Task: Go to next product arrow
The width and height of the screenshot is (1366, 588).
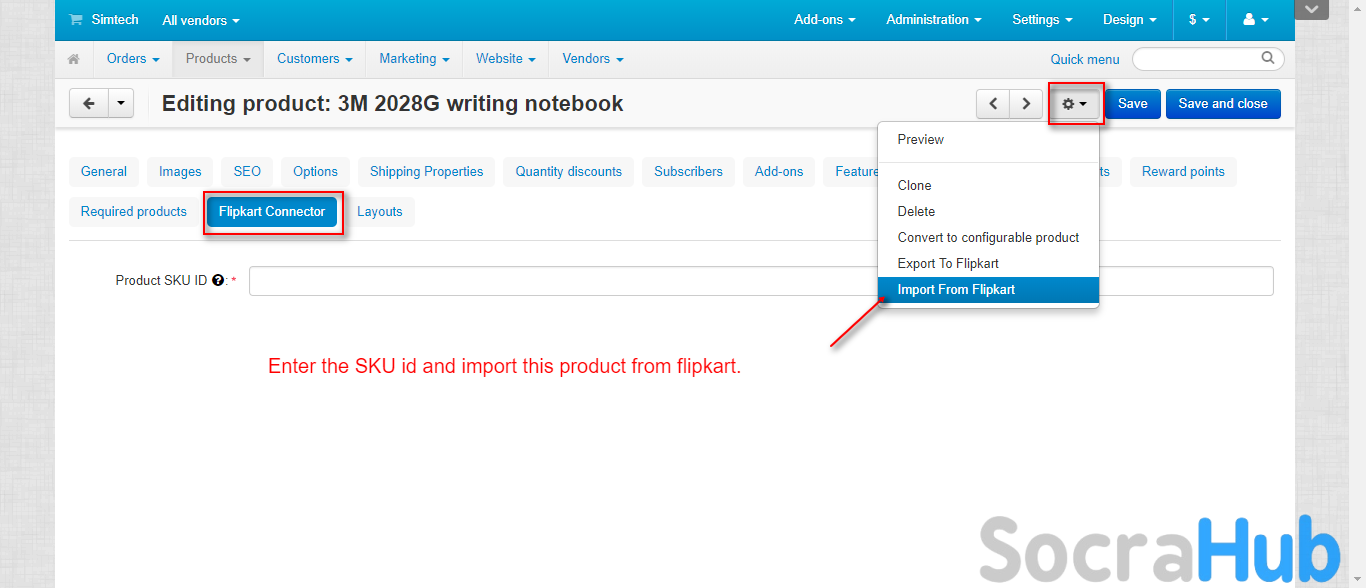Action: pyautogui.click(x=1025, y=104)
